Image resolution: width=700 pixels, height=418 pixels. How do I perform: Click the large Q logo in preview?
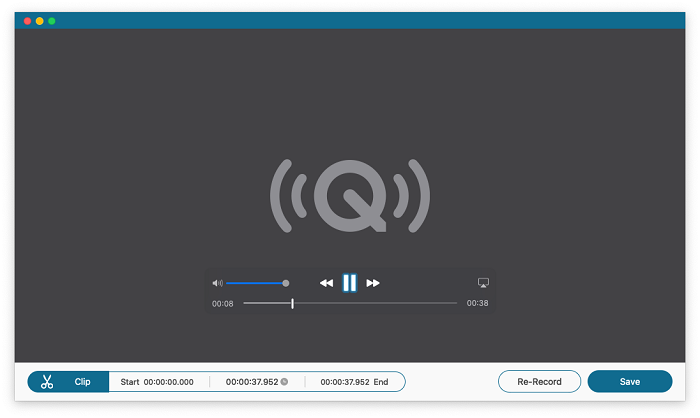pos(349,195)
